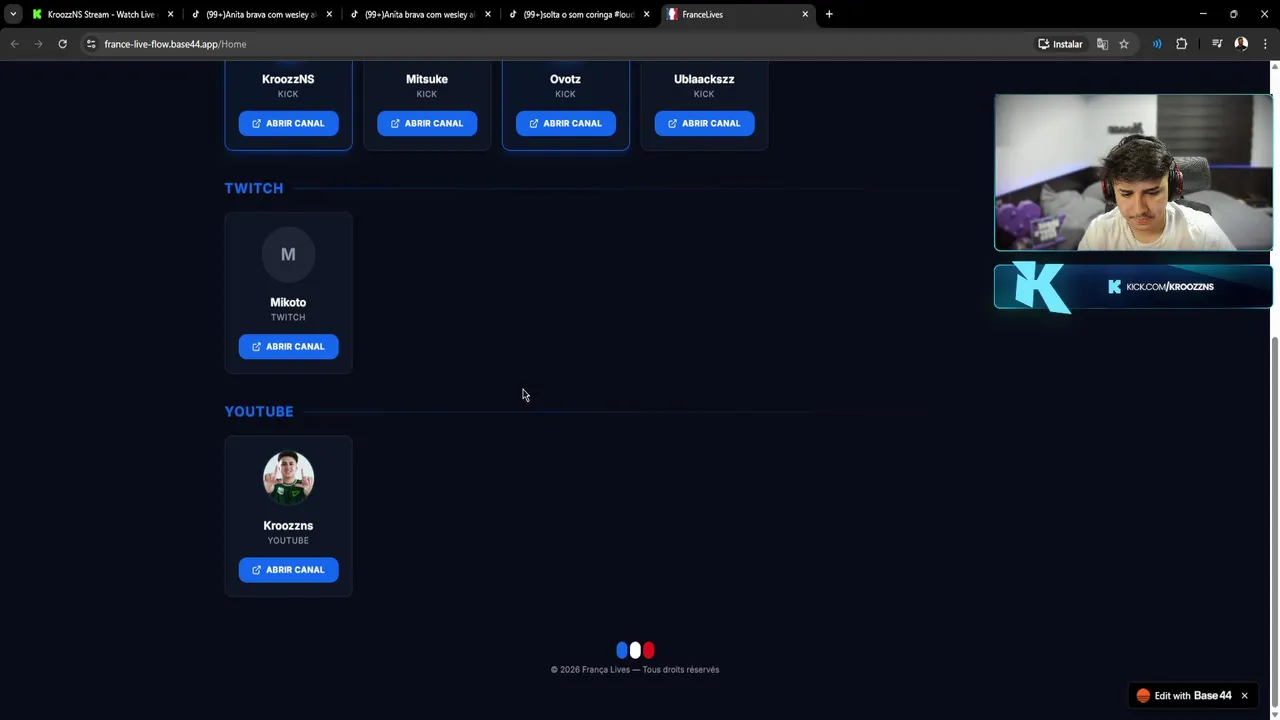Click the Ublaackszz name label

(x=704, y=79)
